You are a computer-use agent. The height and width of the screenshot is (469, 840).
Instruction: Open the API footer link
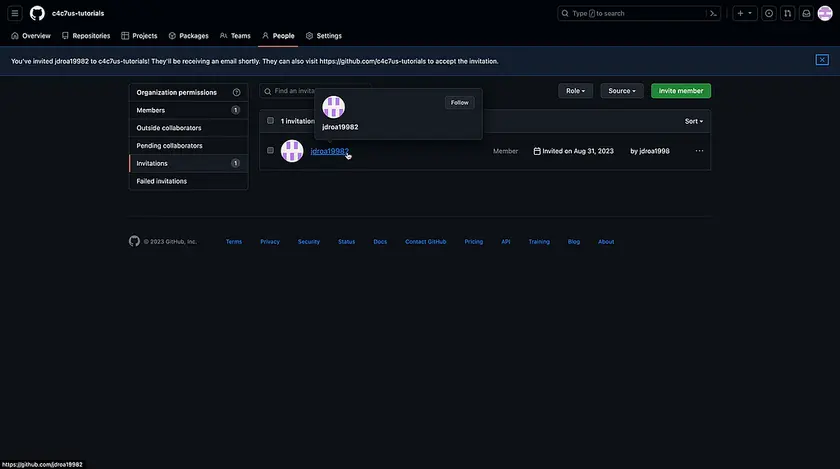pyautogui.click(x=506, y=242)
